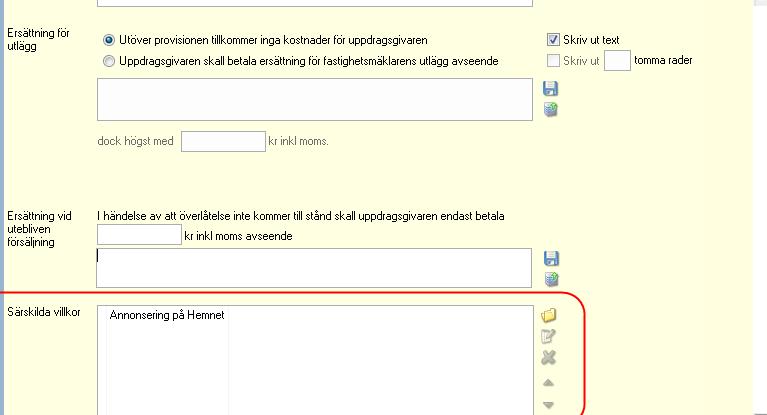The image size is (767, 415).
Task: Save the Ersättning för utlägg text
Action: [550, 89]
